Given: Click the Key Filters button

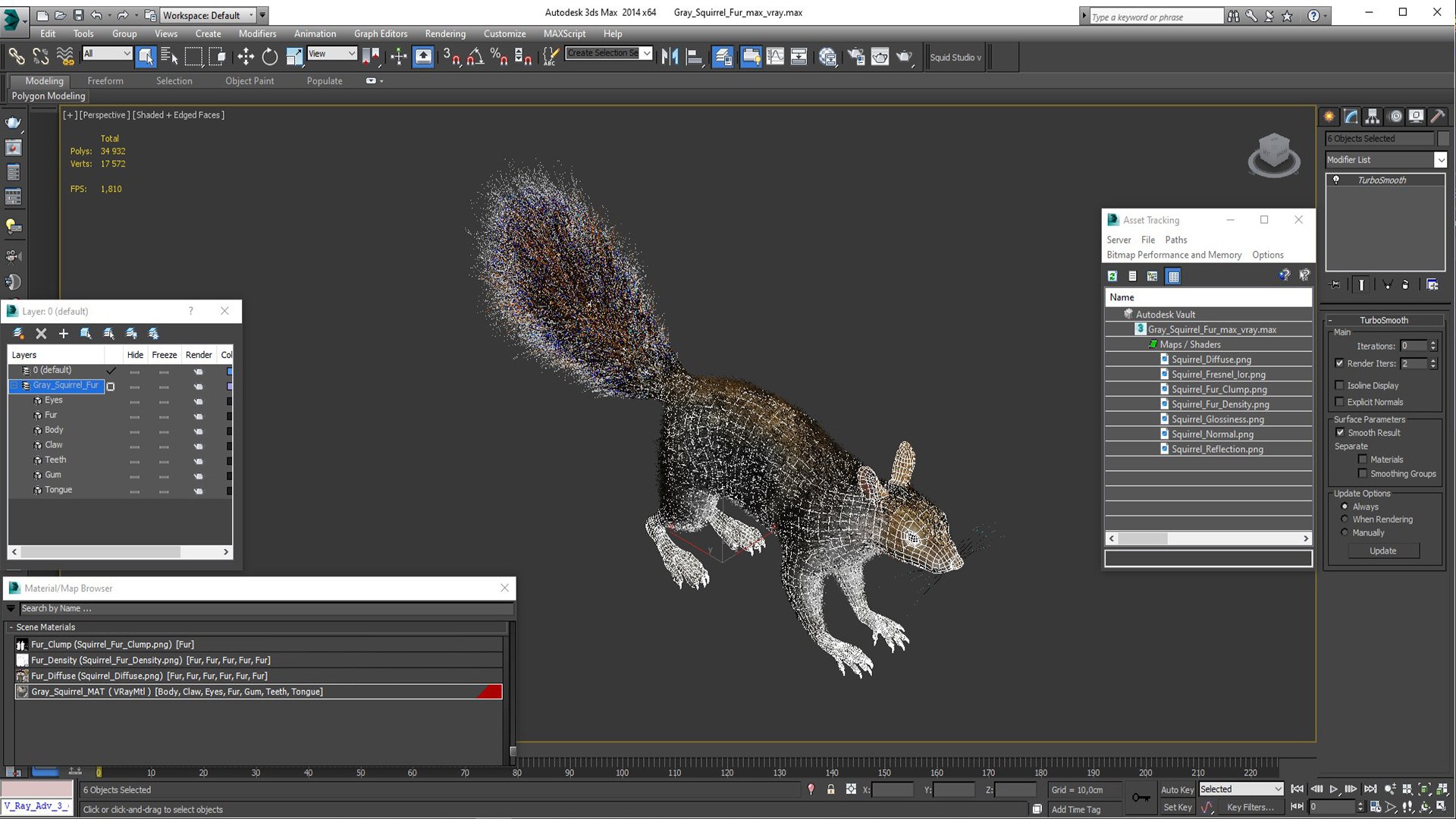Looking at the screenshot, I should point(1250,808).
